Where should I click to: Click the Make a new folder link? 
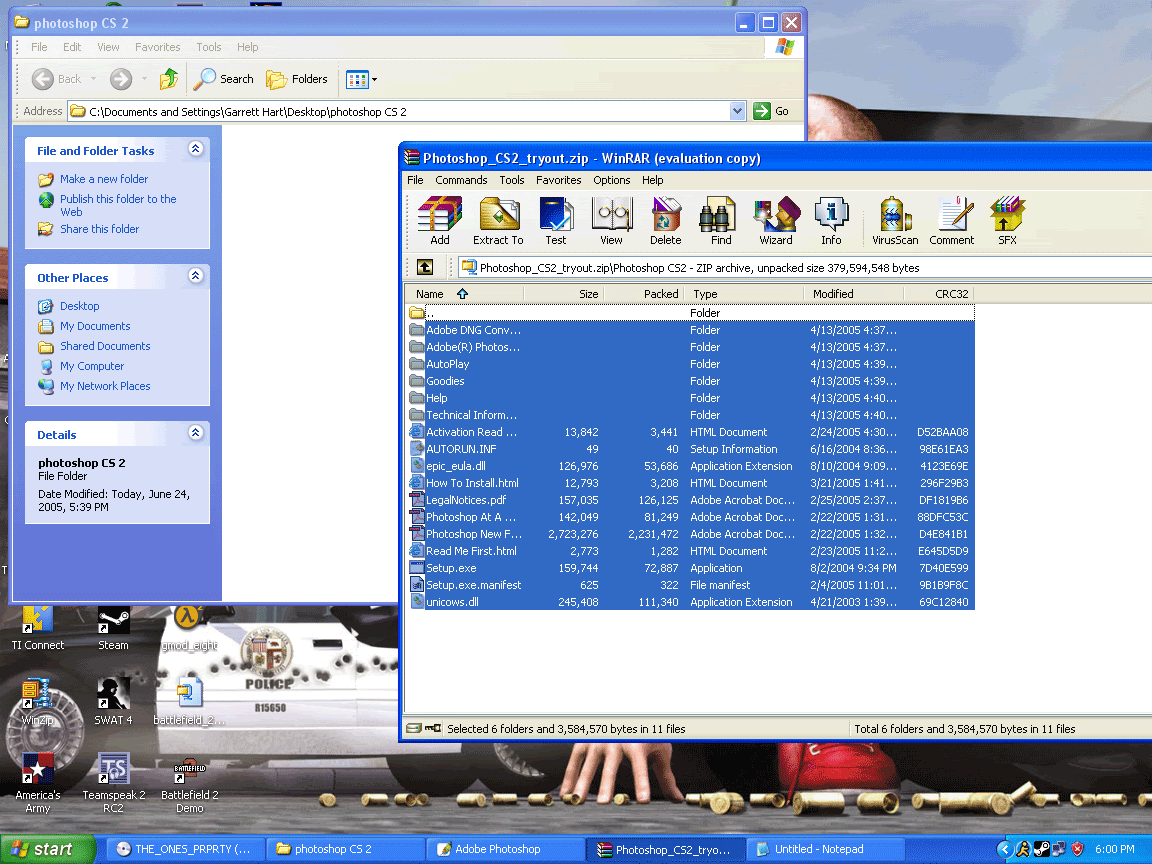point(104,179)
